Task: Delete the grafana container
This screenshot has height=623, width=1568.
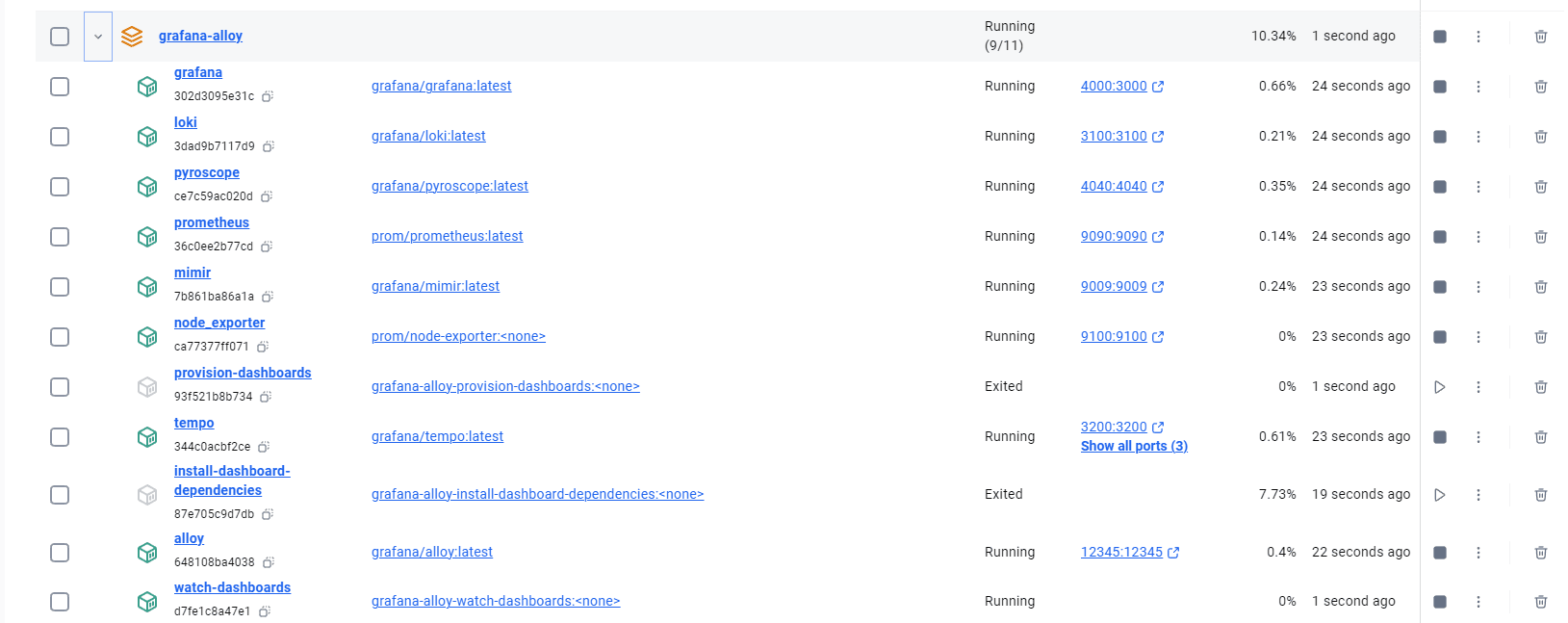Action: click(1541, 87)
